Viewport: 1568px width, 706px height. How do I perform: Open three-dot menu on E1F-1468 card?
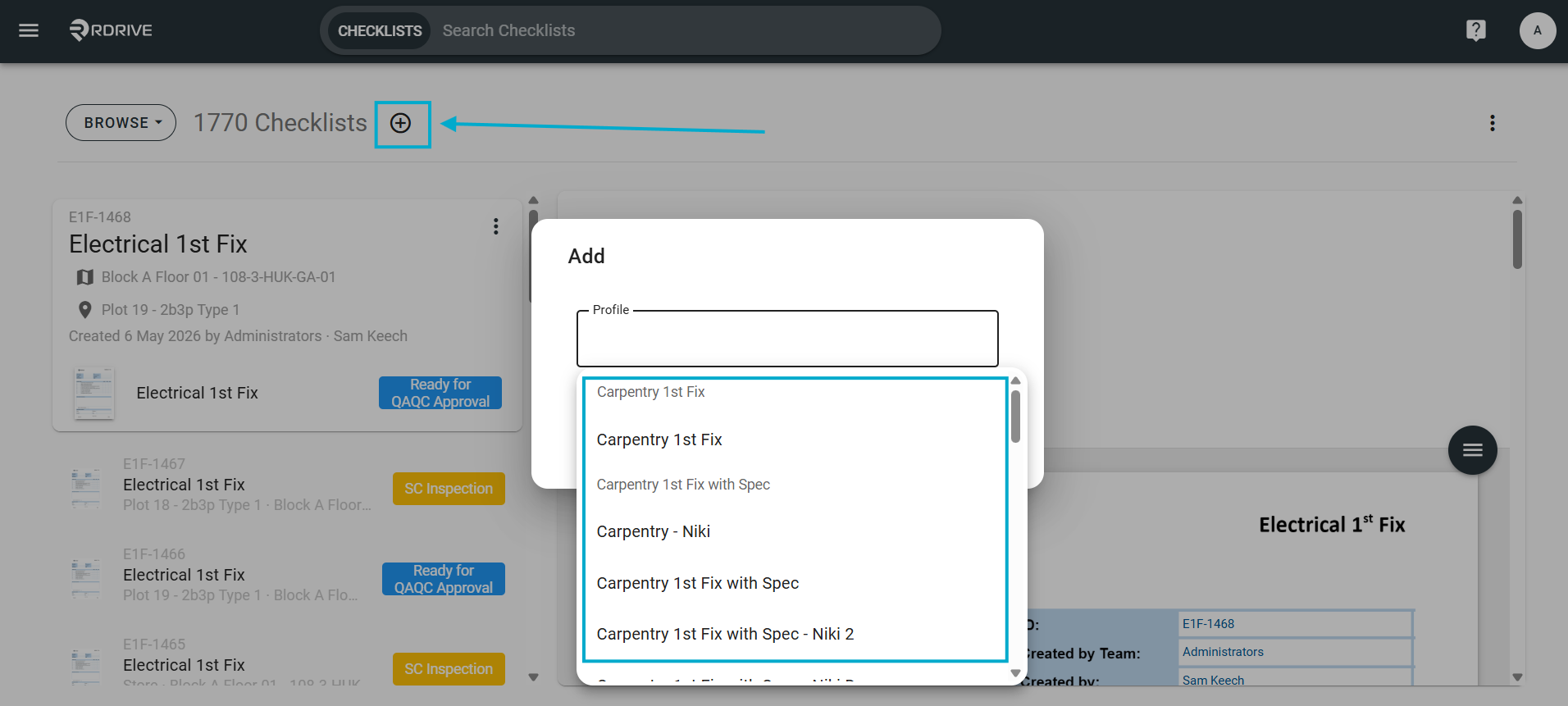tap(495, 226)
